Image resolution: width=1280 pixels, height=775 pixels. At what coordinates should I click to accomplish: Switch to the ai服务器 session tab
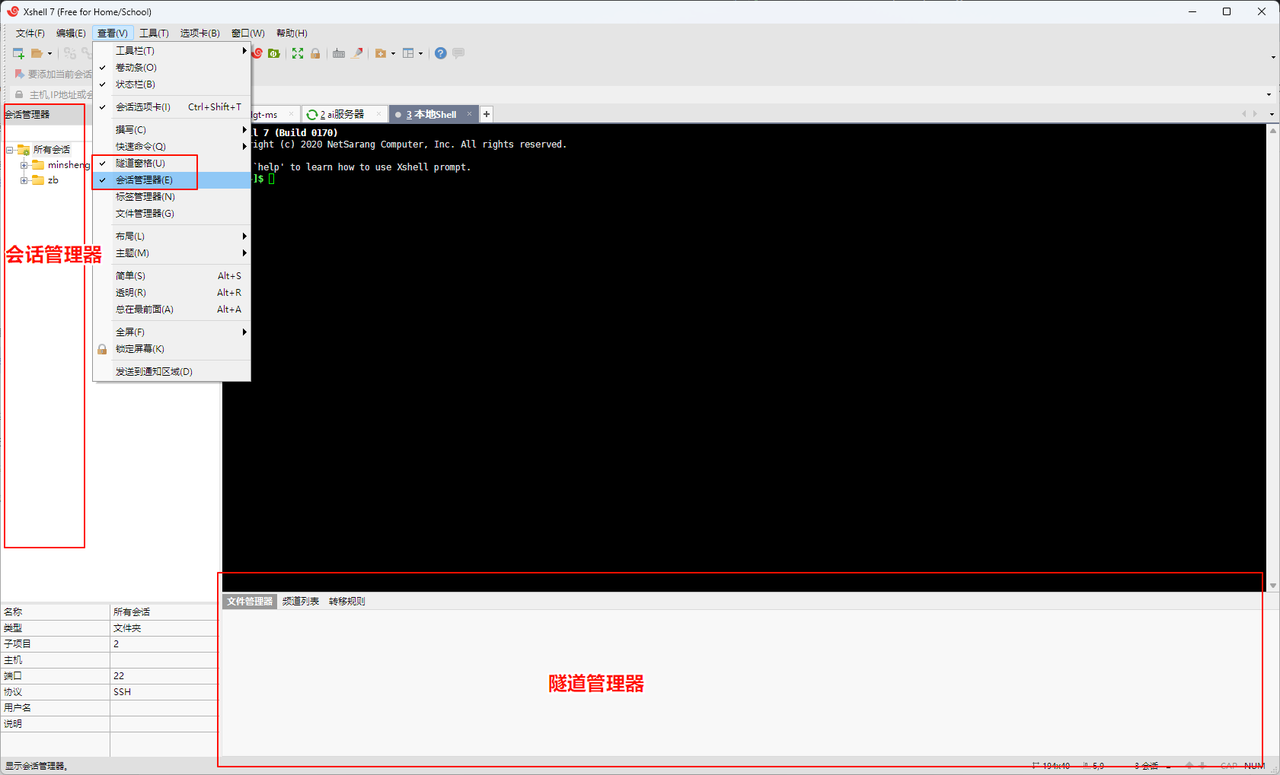click(x=341, y=114)
